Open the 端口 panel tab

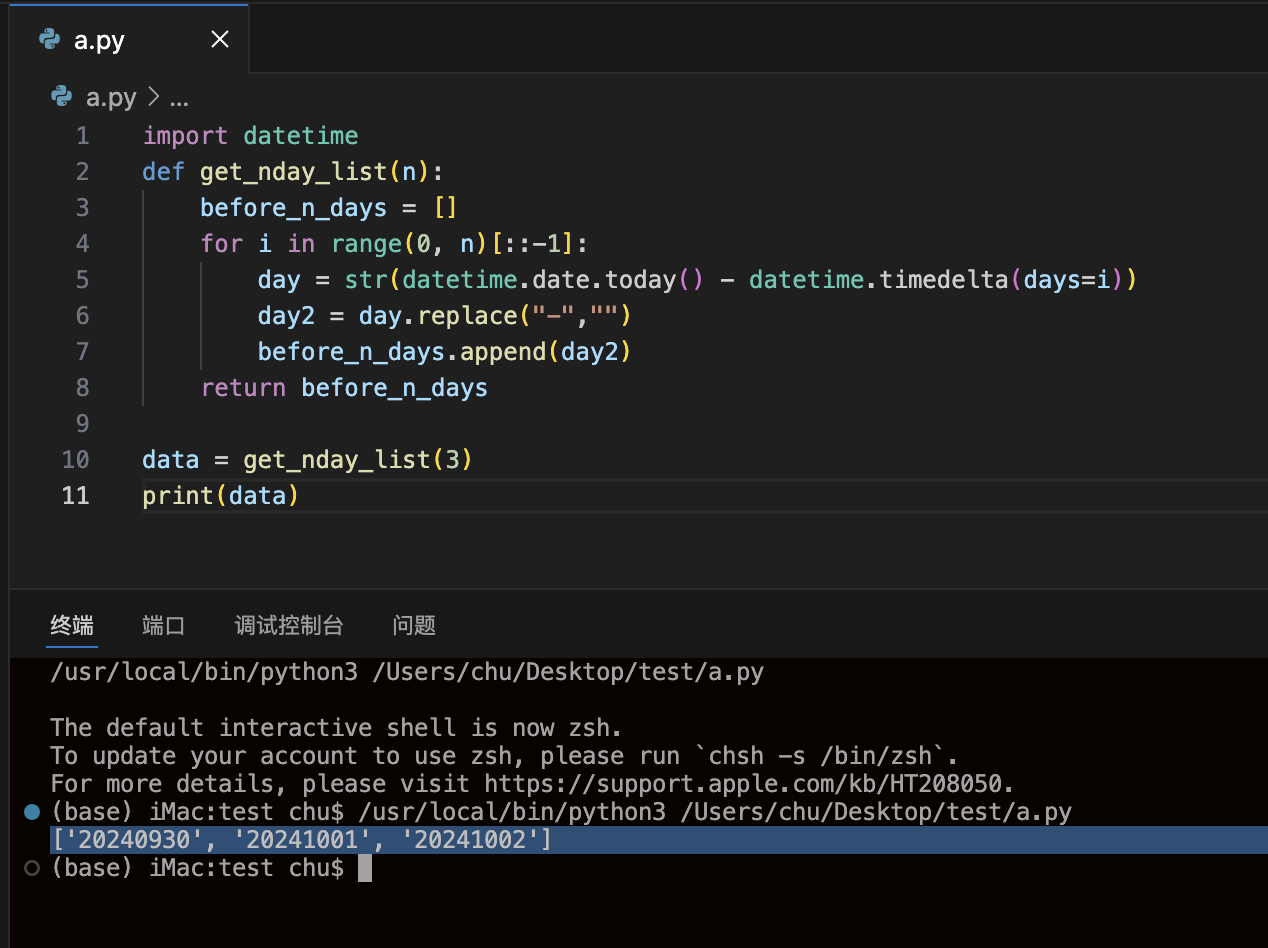click(x=164, y=626)
